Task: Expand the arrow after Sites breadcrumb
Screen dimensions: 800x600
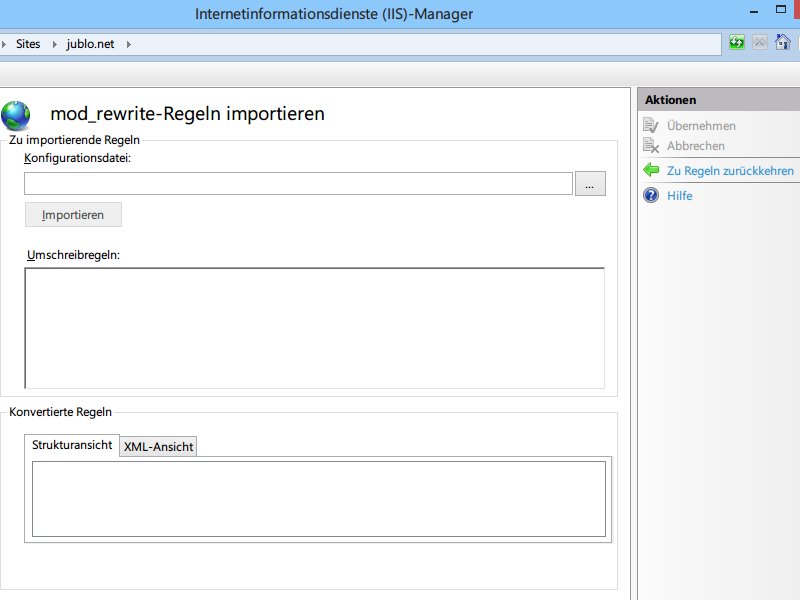Action: tap(55, 44)
